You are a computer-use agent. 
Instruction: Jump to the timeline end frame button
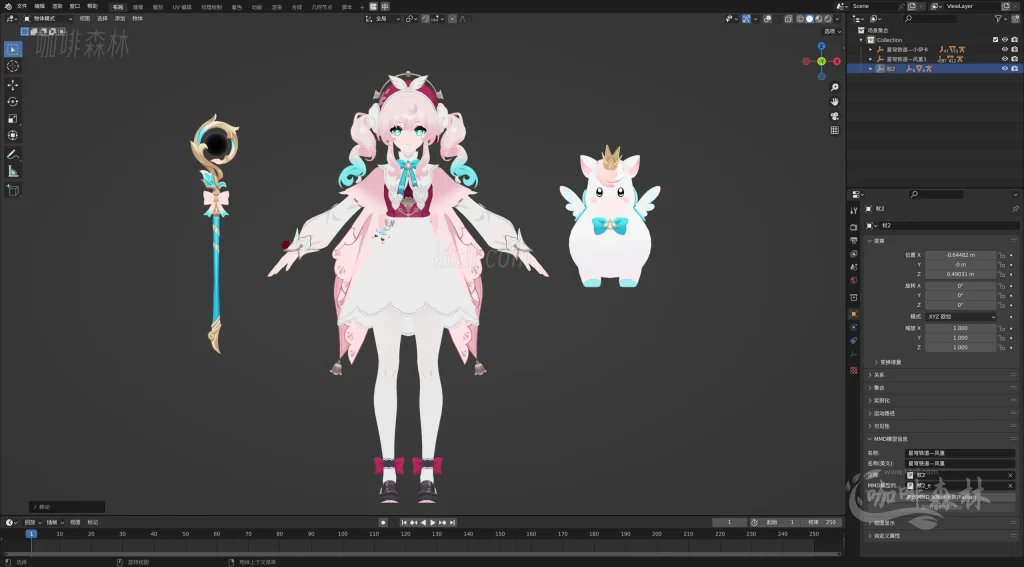click(452, 523)
